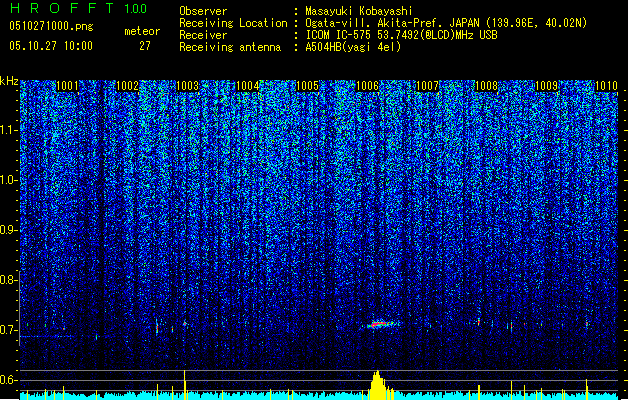This screenshot has height=400, width=629.
Task: Click the 1005 time marker
Action: pyautogui.click(x=307, y=86)
